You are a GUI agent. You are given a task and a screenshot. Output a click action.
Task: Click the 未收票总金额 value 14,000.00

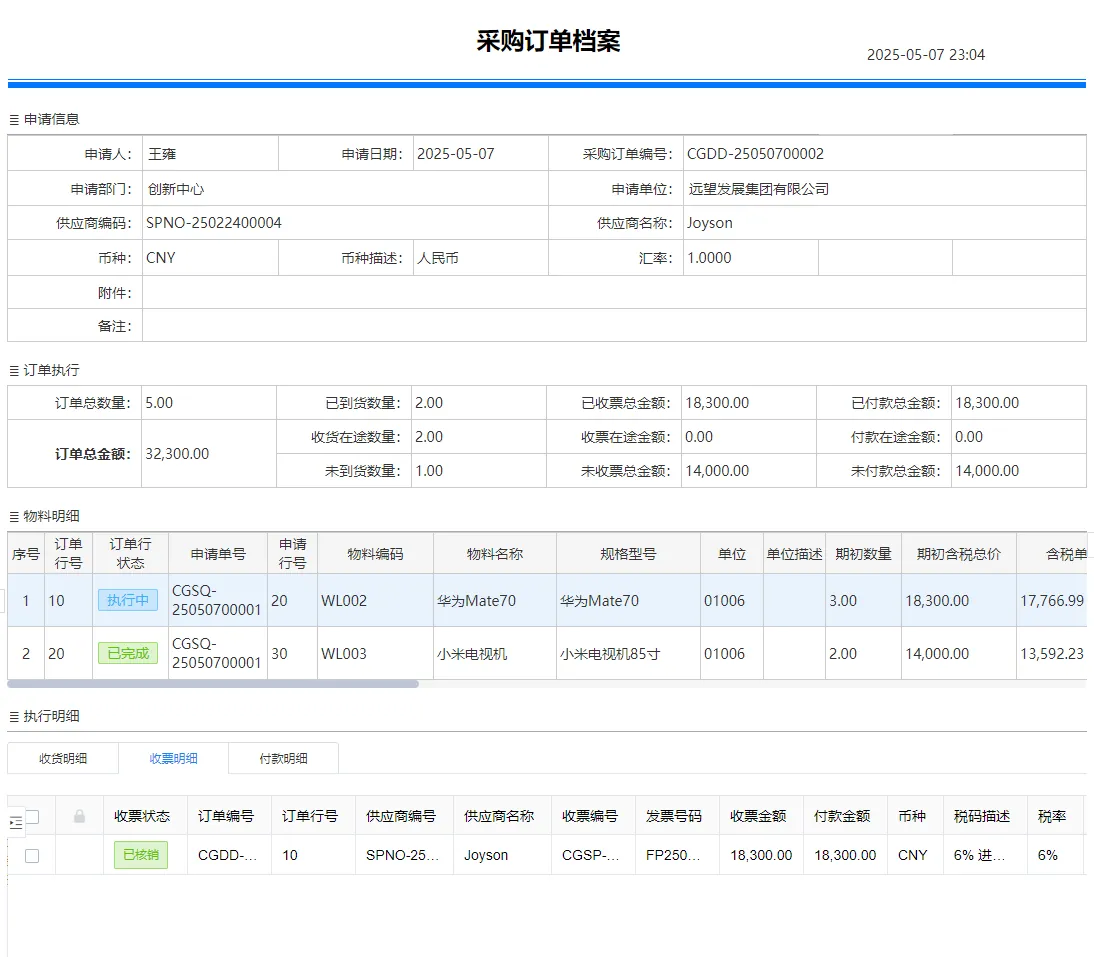[717, 471]
